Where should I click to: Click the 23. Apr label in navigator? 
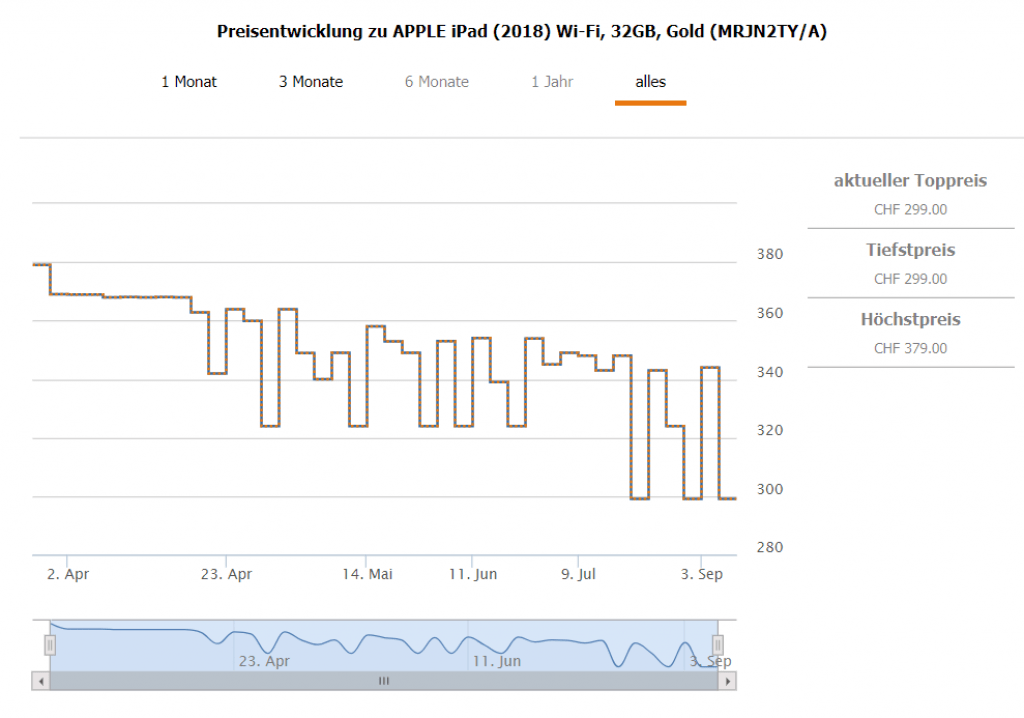[x=264, y=661]
